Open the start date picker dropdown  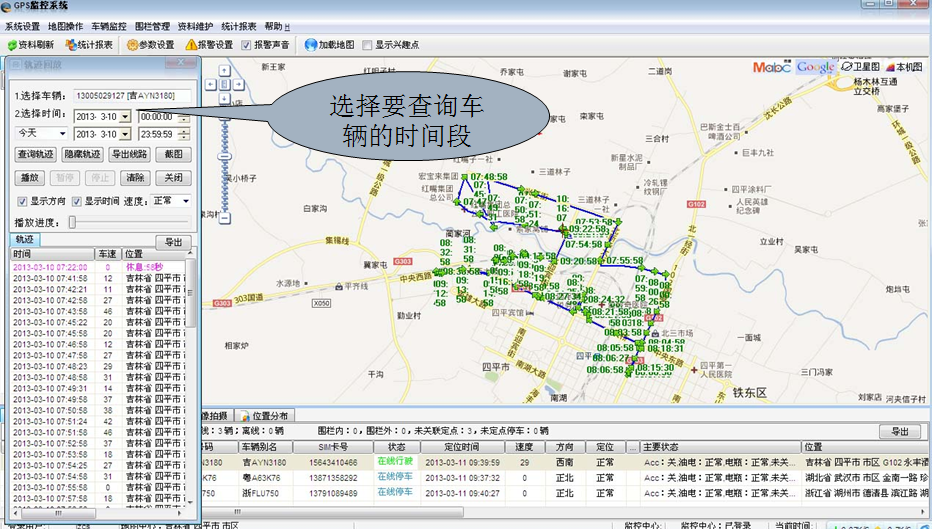coord(125,116)
